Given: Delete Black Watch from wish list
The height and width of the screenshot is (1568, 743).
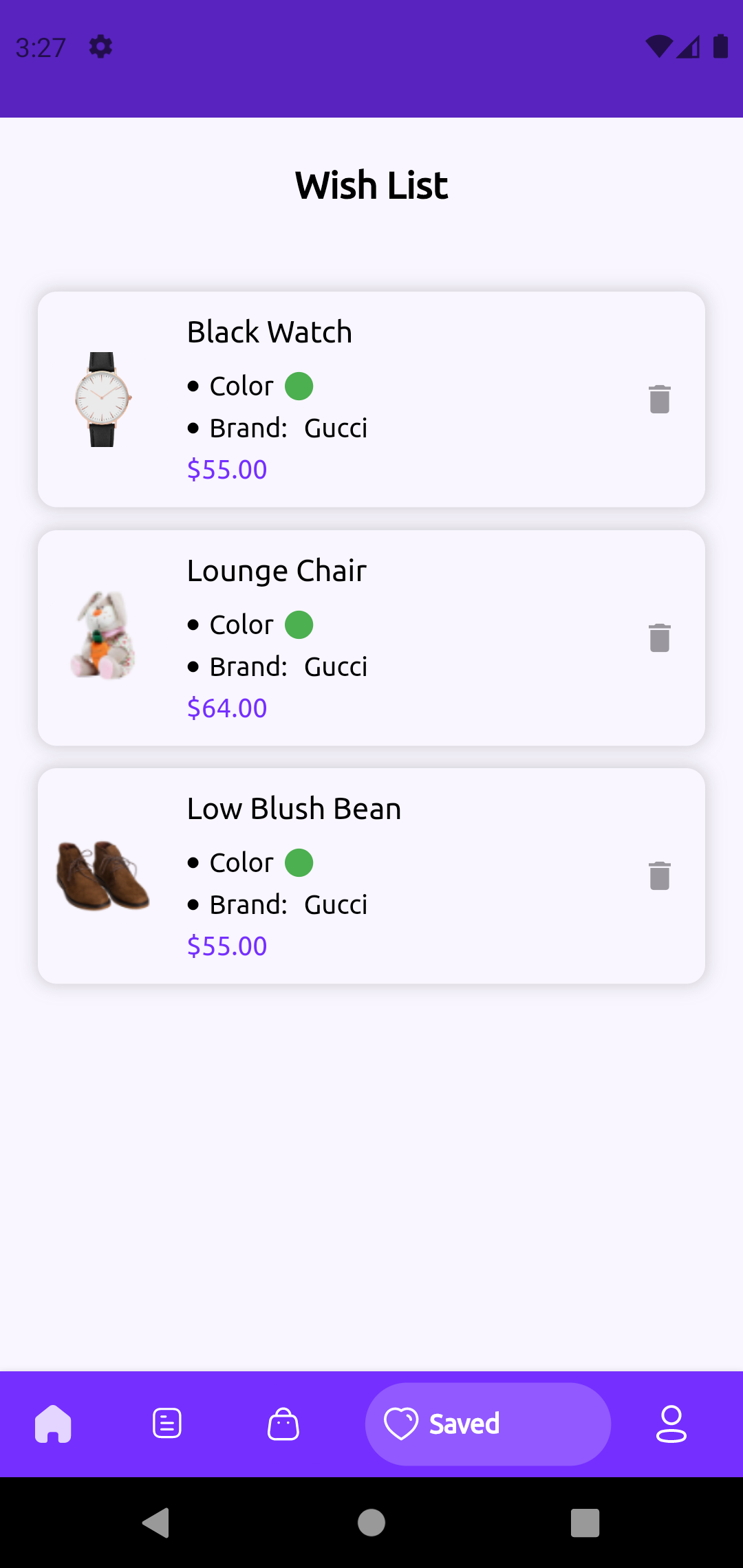Looking at the screenshot, I should point(659,399).
